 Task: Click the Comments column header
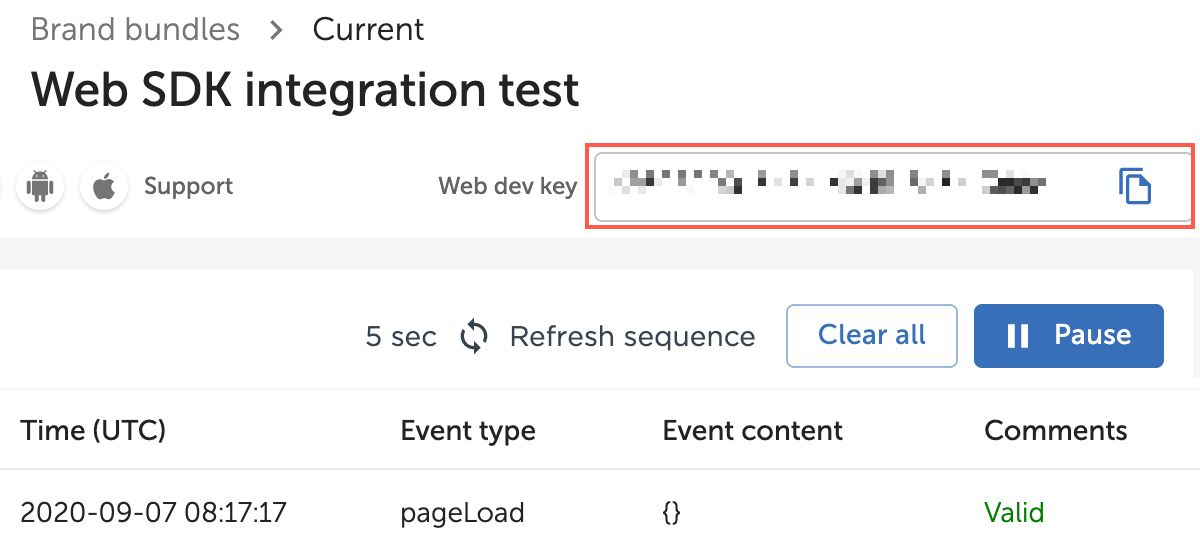point(1056,431)
